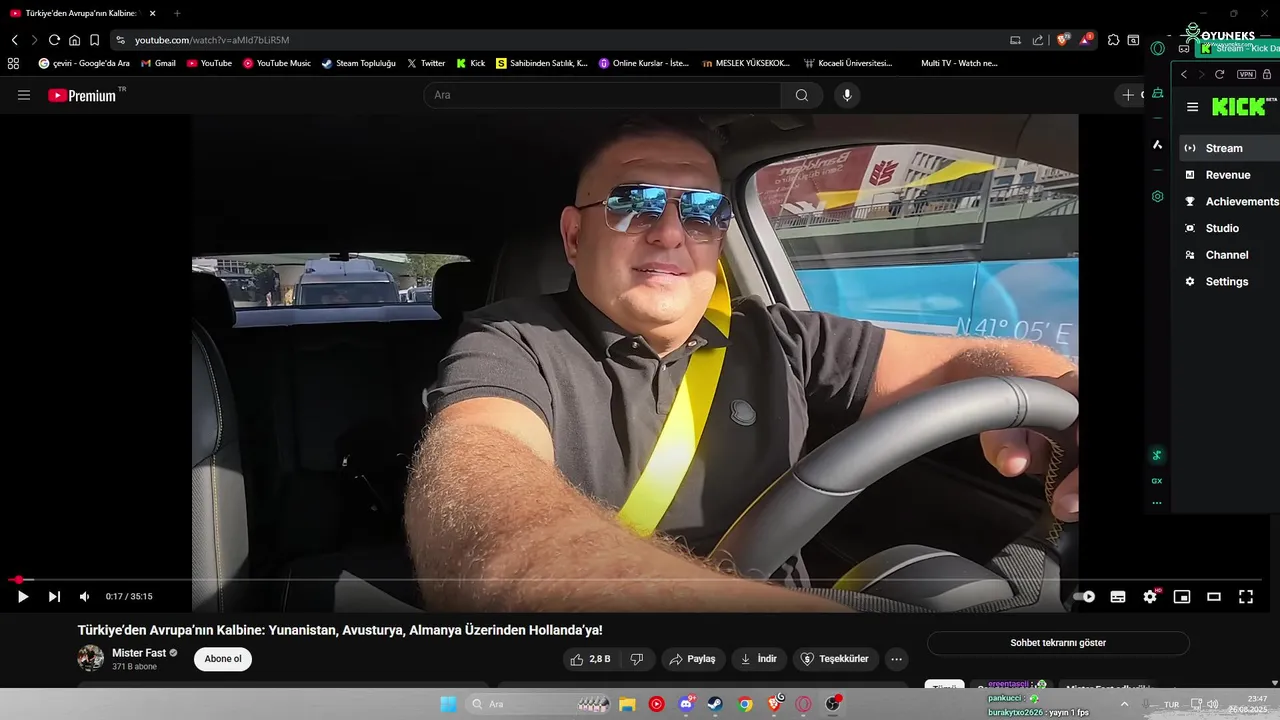Skip to the next video
The height and width of the screenshot is (720, 1280).
pos(54,597)
